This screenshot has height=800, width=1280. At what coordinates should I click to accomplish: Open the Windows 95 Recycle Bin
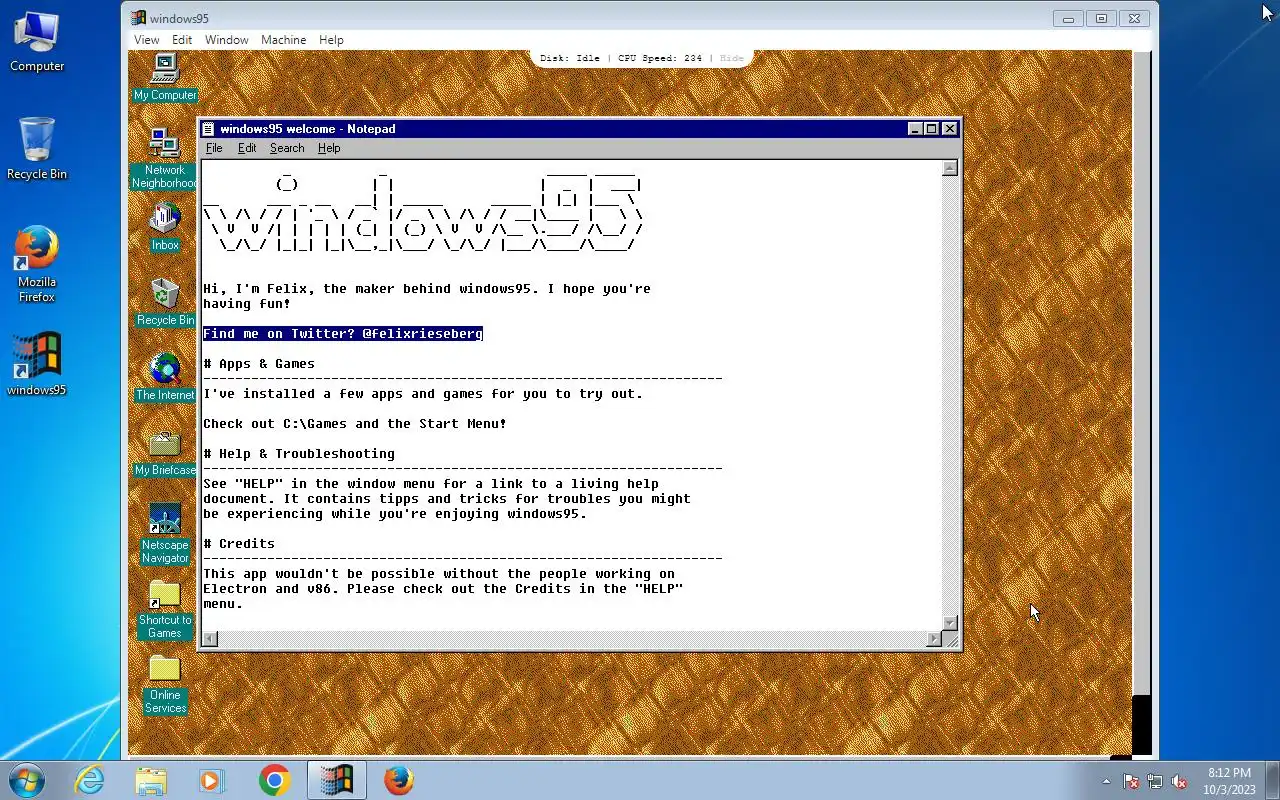(165, 302)
